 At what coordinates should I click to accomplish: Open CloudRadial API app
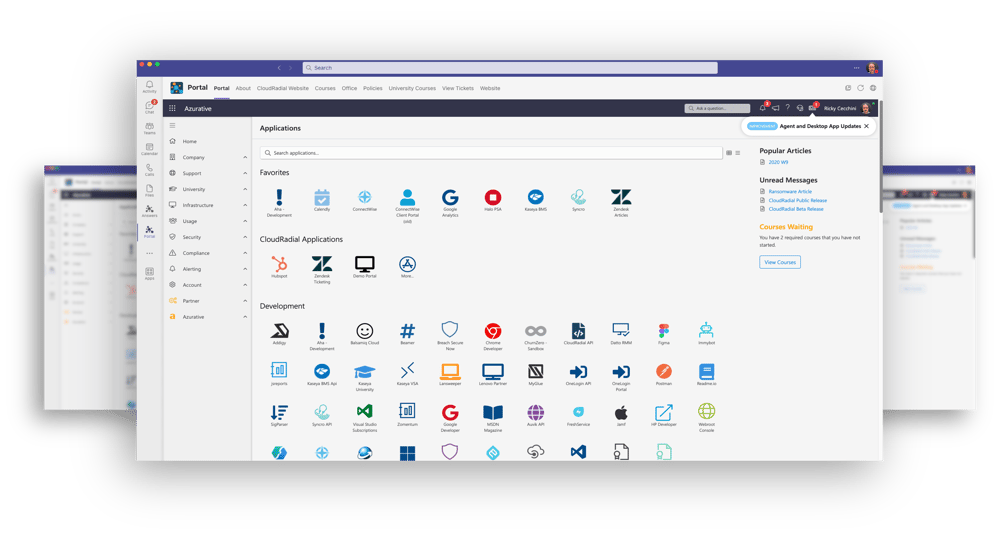[x=578, y=333]
